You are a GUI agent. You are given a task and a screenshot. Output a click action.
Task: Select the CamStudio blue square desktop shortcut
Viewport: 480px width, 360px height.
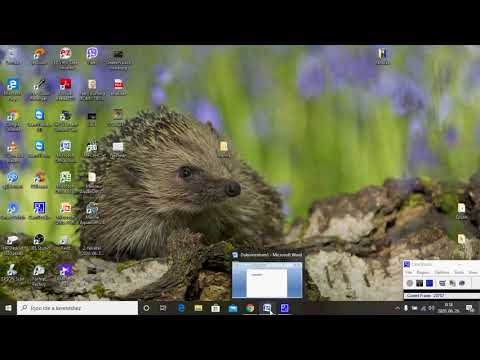(x=39, y=211)
